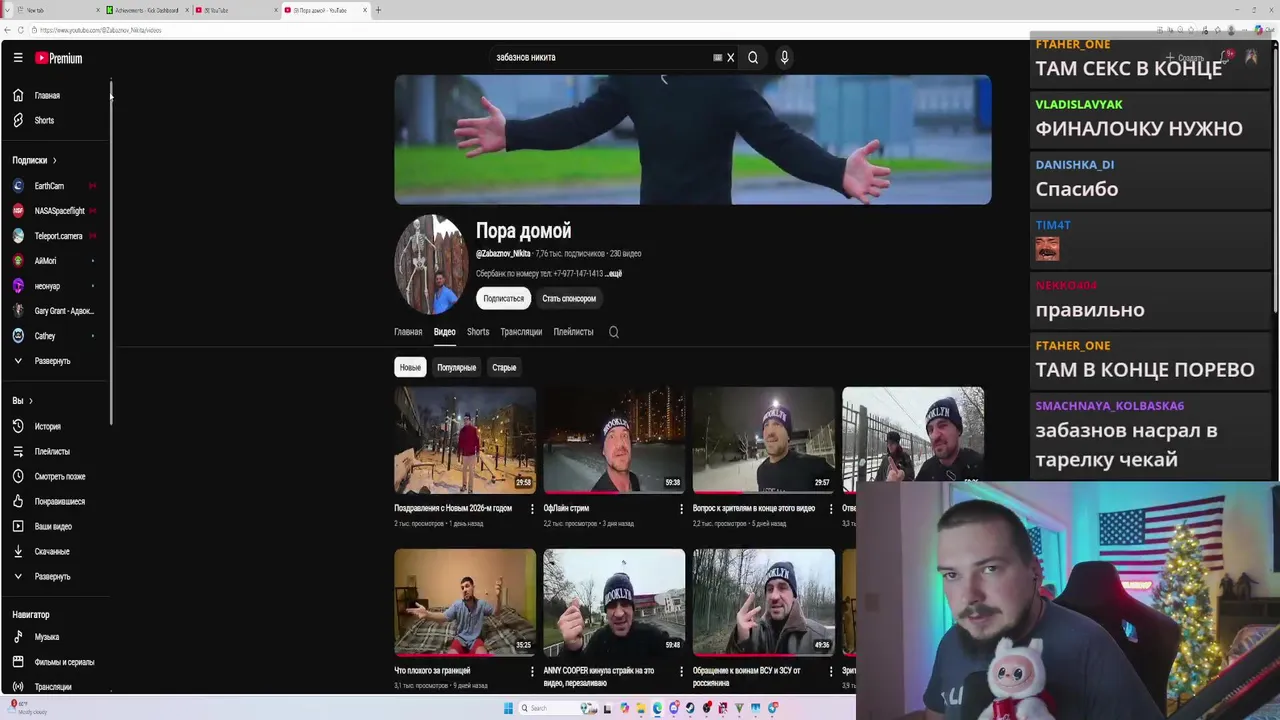Click in the YouTube search field
This screenshot has width=1280, height=720.
click(600, 57)
